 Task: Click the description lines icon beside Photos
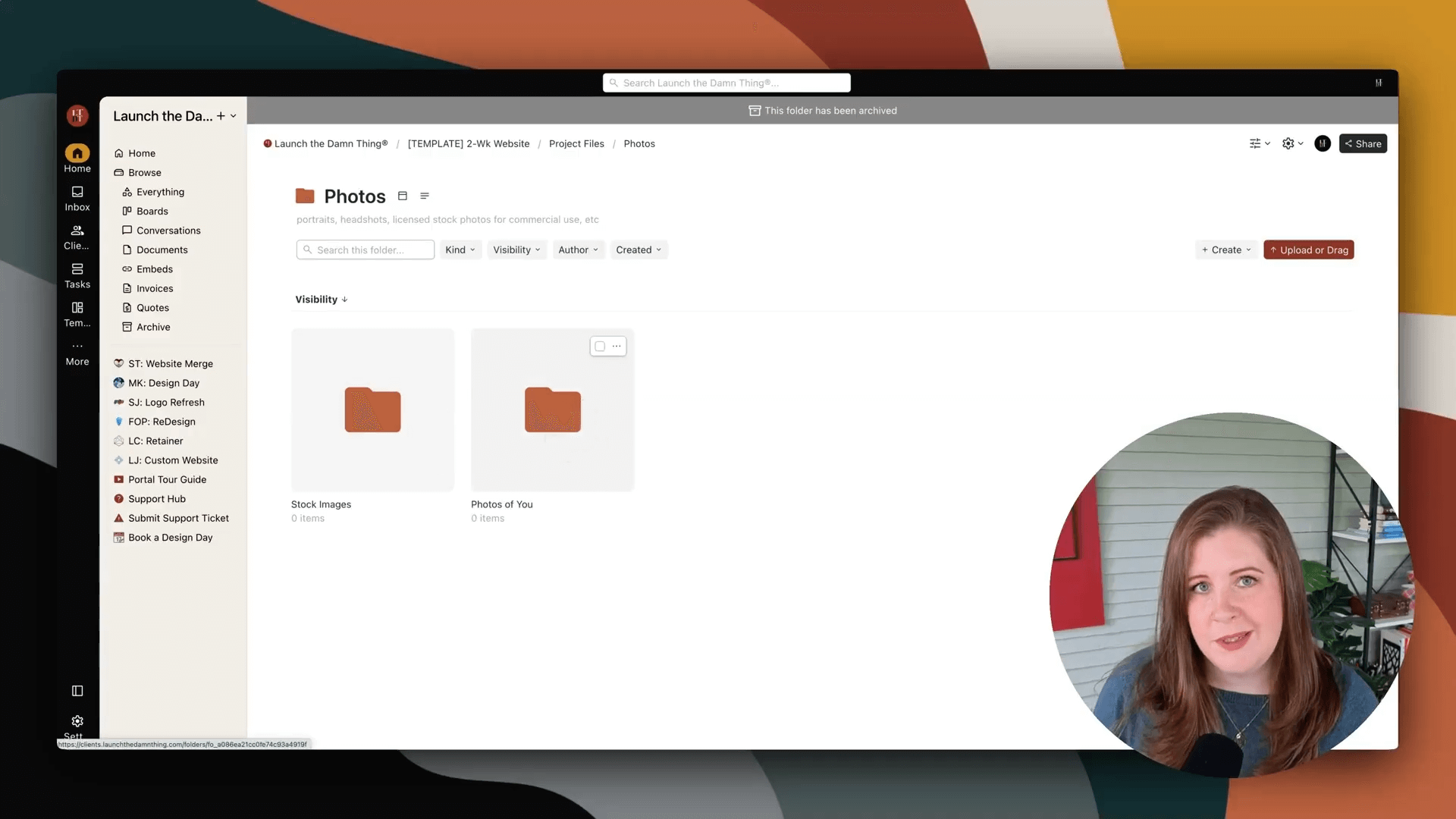(x=425, y=196)
